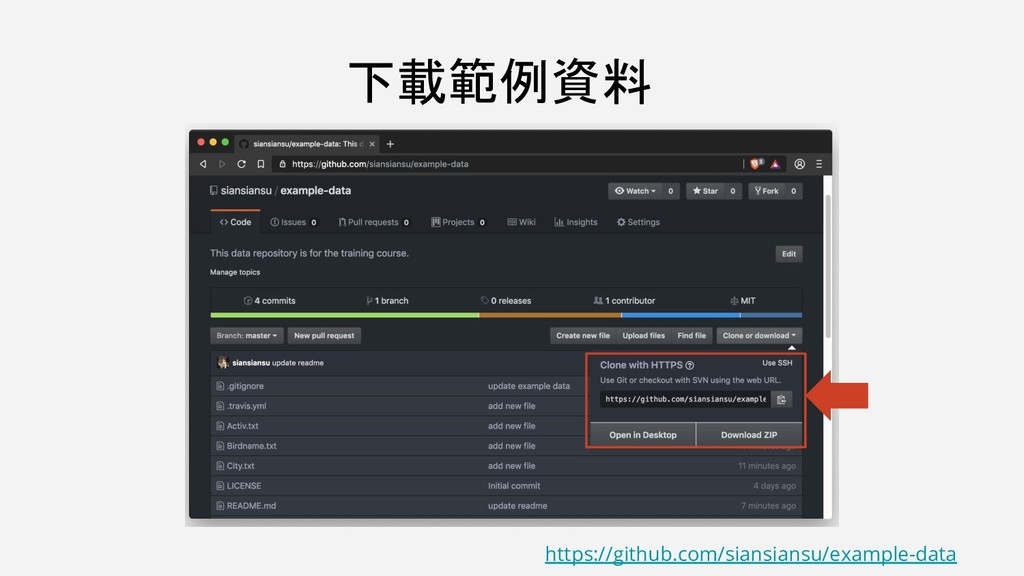Click the Edit description button
The image size is (1024, 576).
789,254
